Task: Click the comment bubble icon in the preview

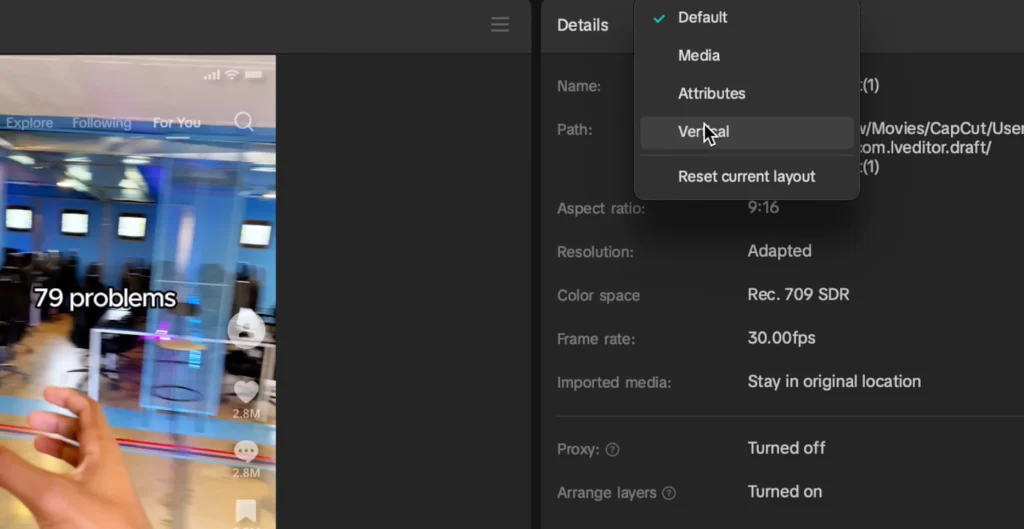Action: point(246,451)
